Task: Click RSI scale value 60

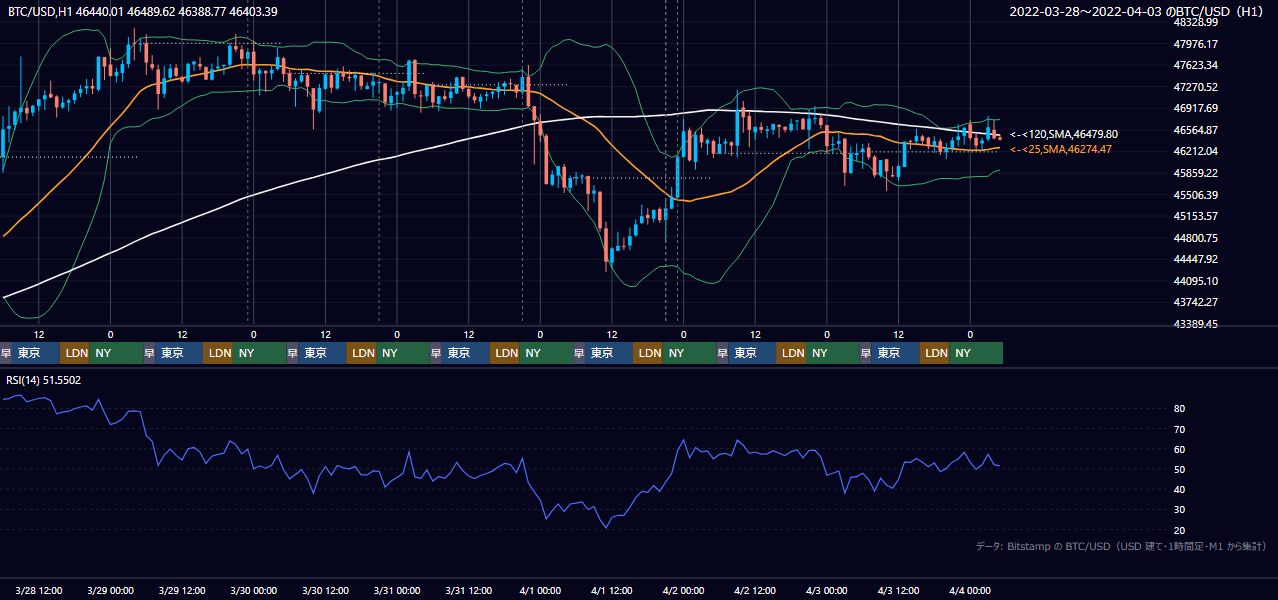Action: coord(1180,449)
